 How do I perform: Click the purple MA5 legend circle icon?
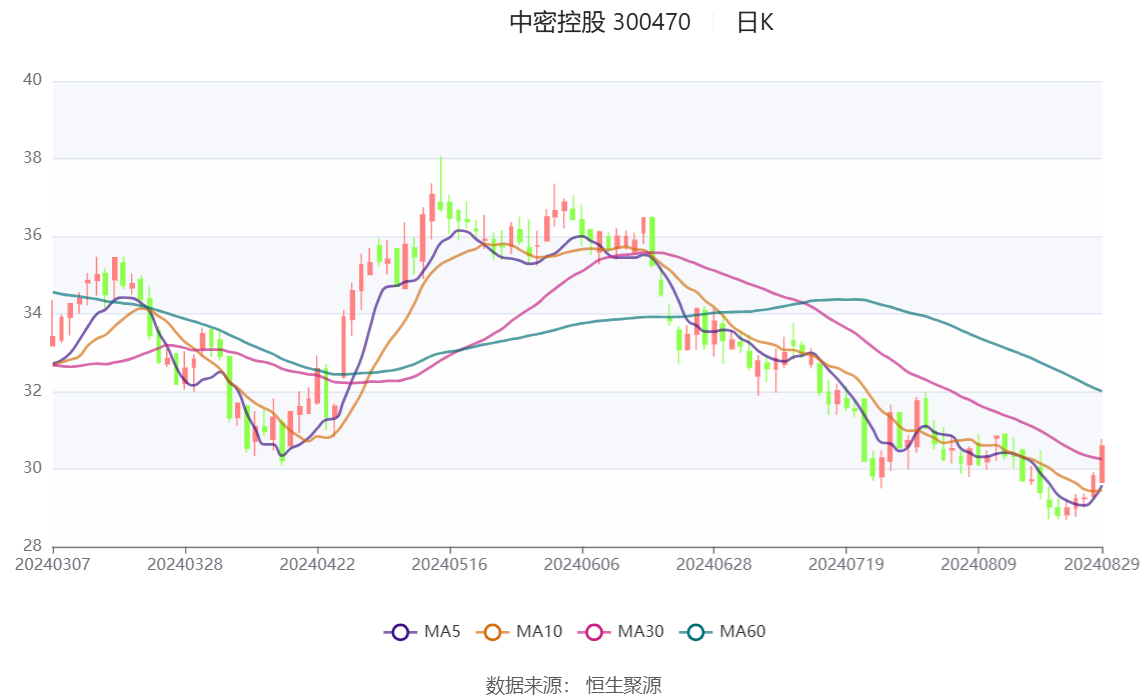coord(400,632)
